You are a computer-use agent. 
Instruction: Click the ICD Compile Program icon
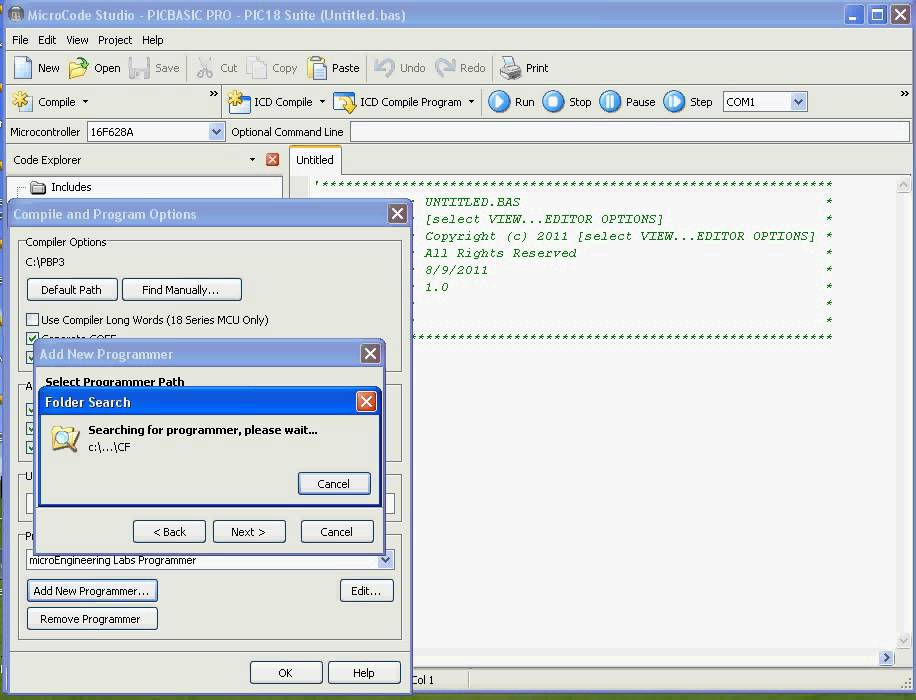point(345,102)
